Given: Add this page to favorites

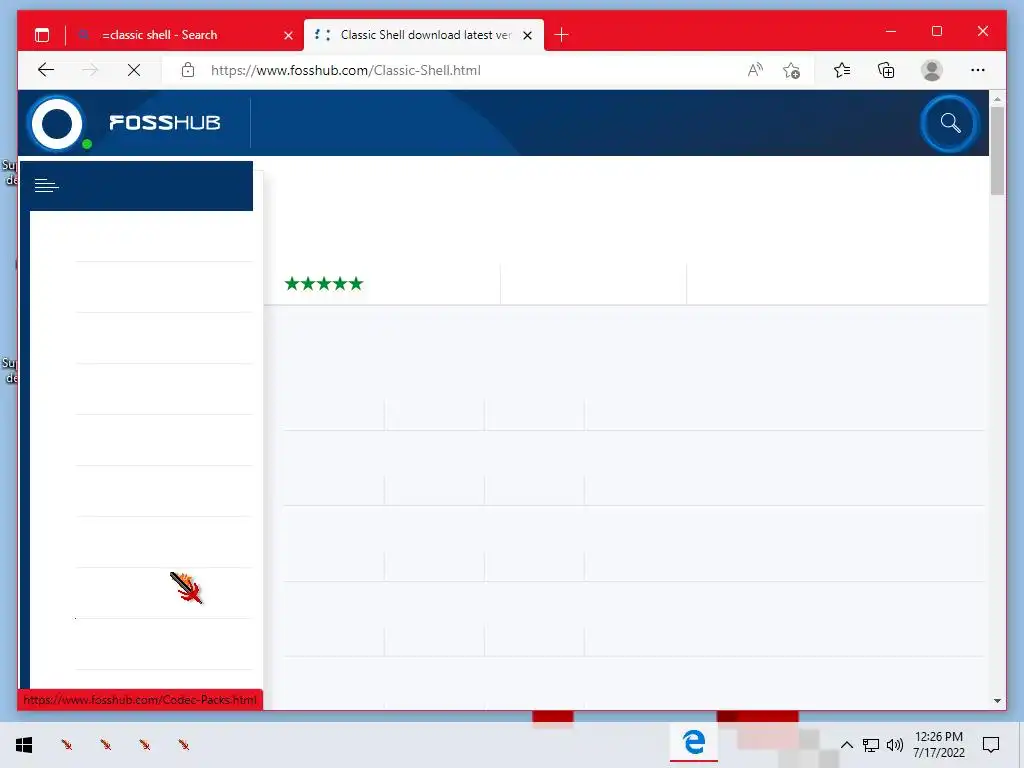Looking at the screenshot, I should (792, 70).
